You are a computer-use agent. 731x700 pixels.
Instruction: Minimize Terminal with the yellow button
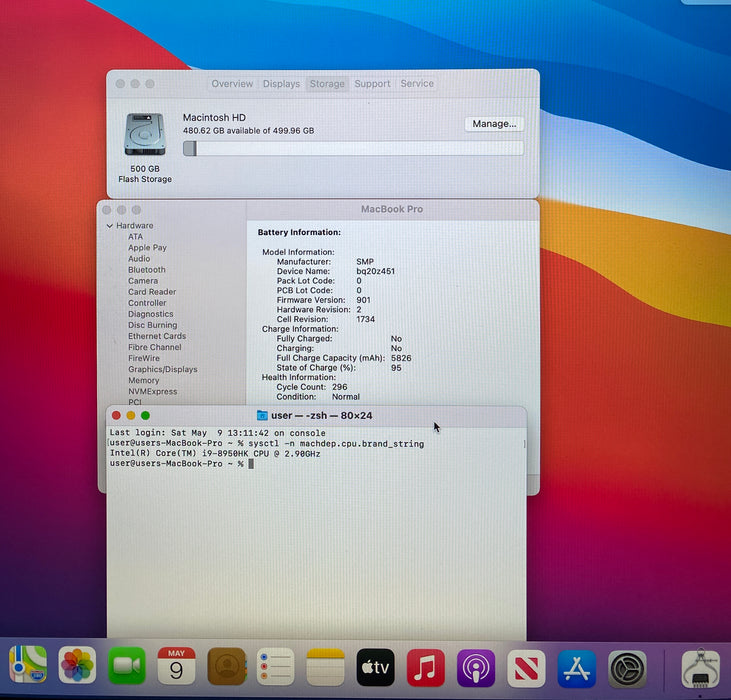point(131,415)
